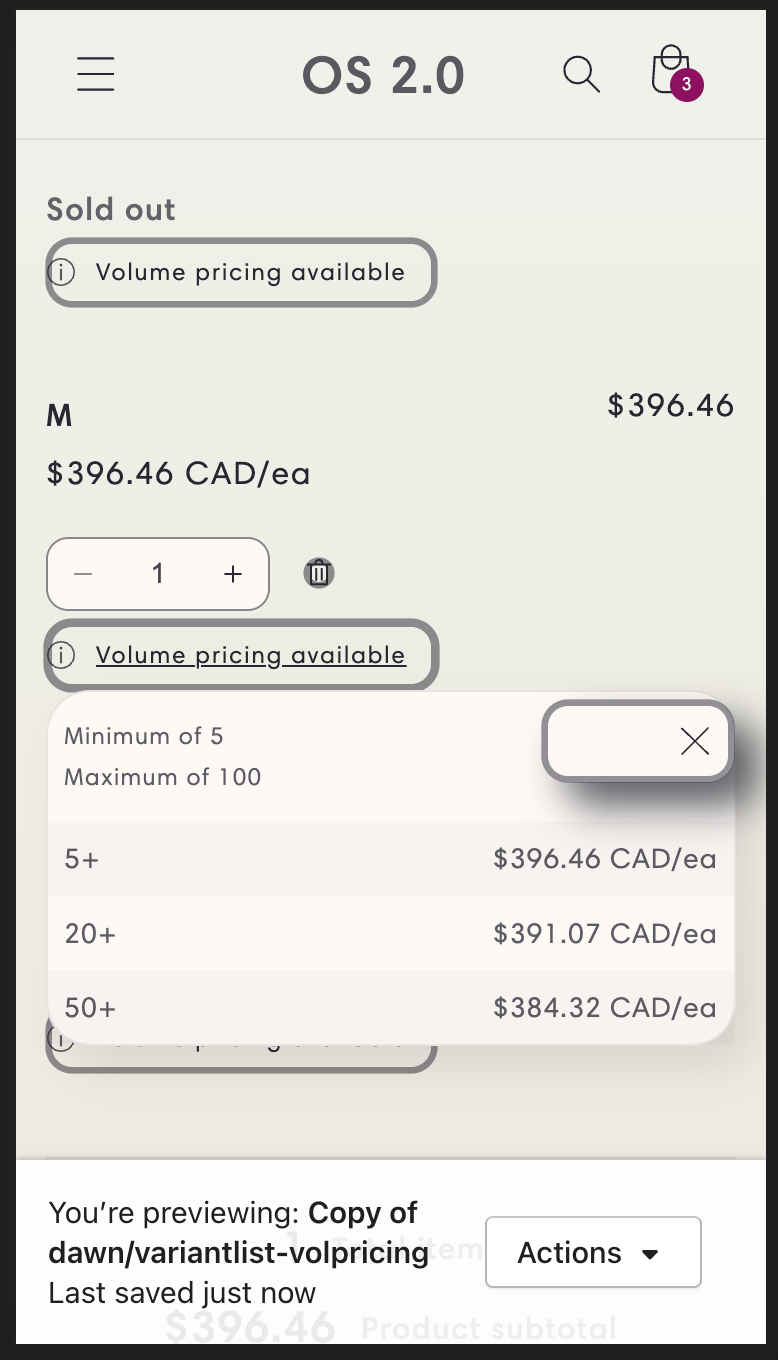Click the quantity field showing 1
Viewport: 778px width, 1360px height.
pyautogui.click(x=157, y=574)
